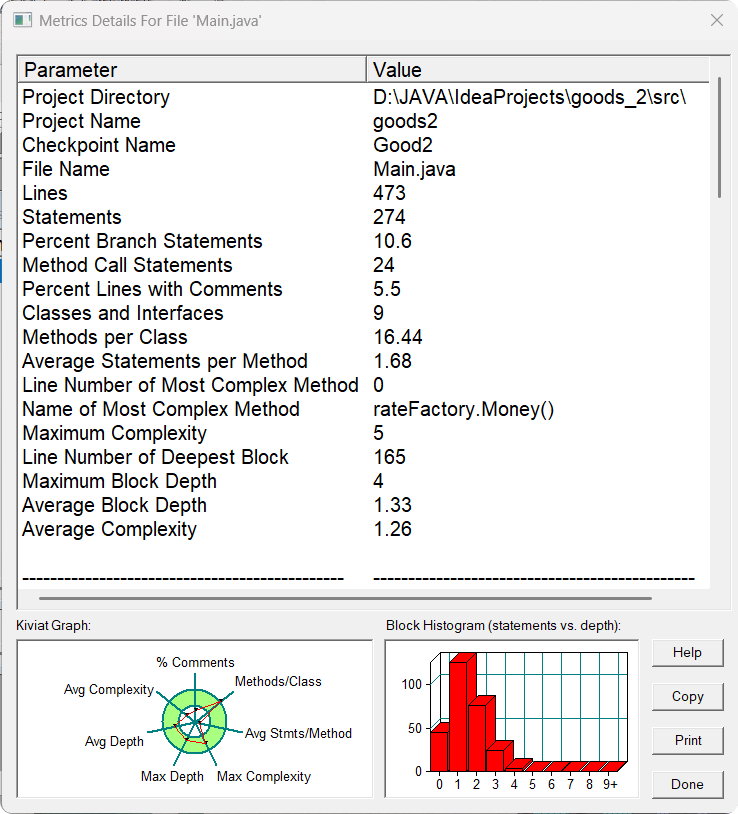This screenshot has height=814, width=738.
Task: Click the vertical scrollbar thumb
Action: coord(719,138)
